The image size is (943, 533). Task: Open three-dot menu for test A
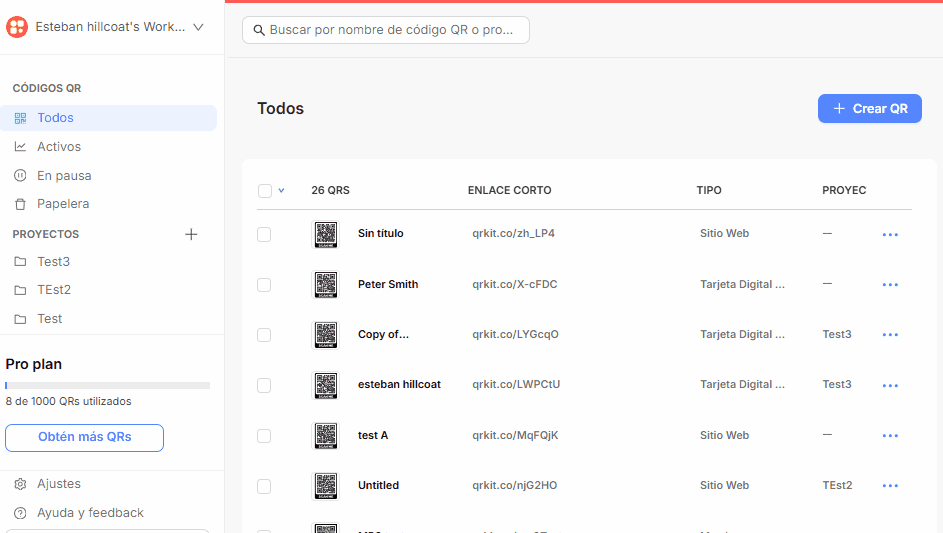click(890, 436)
